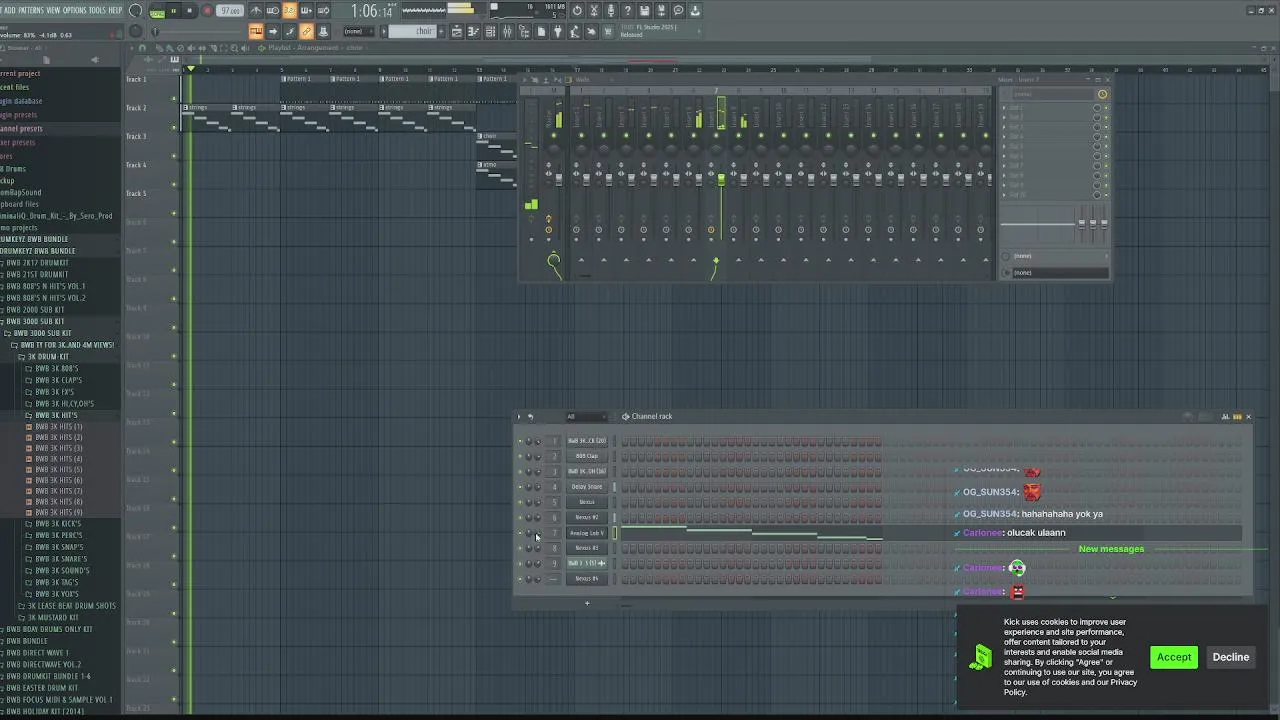
Task: Select the Delay Snare channel button
Action: tap(587, 487)
